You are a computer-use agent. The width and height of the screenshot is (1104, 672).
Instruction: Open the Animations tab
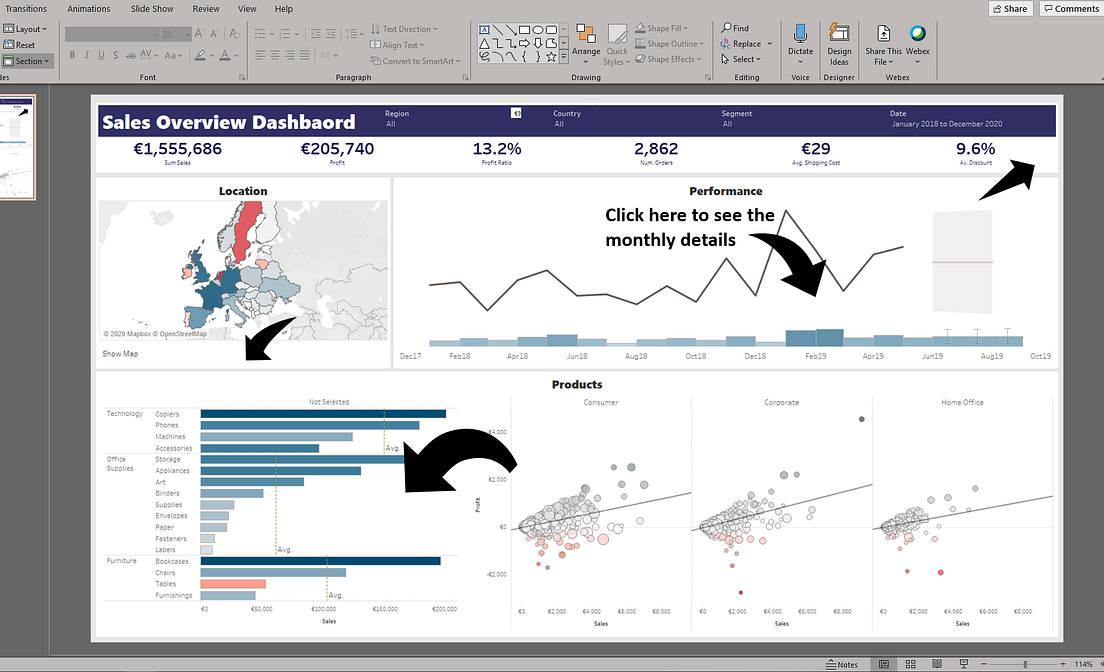tap(89, 8)
